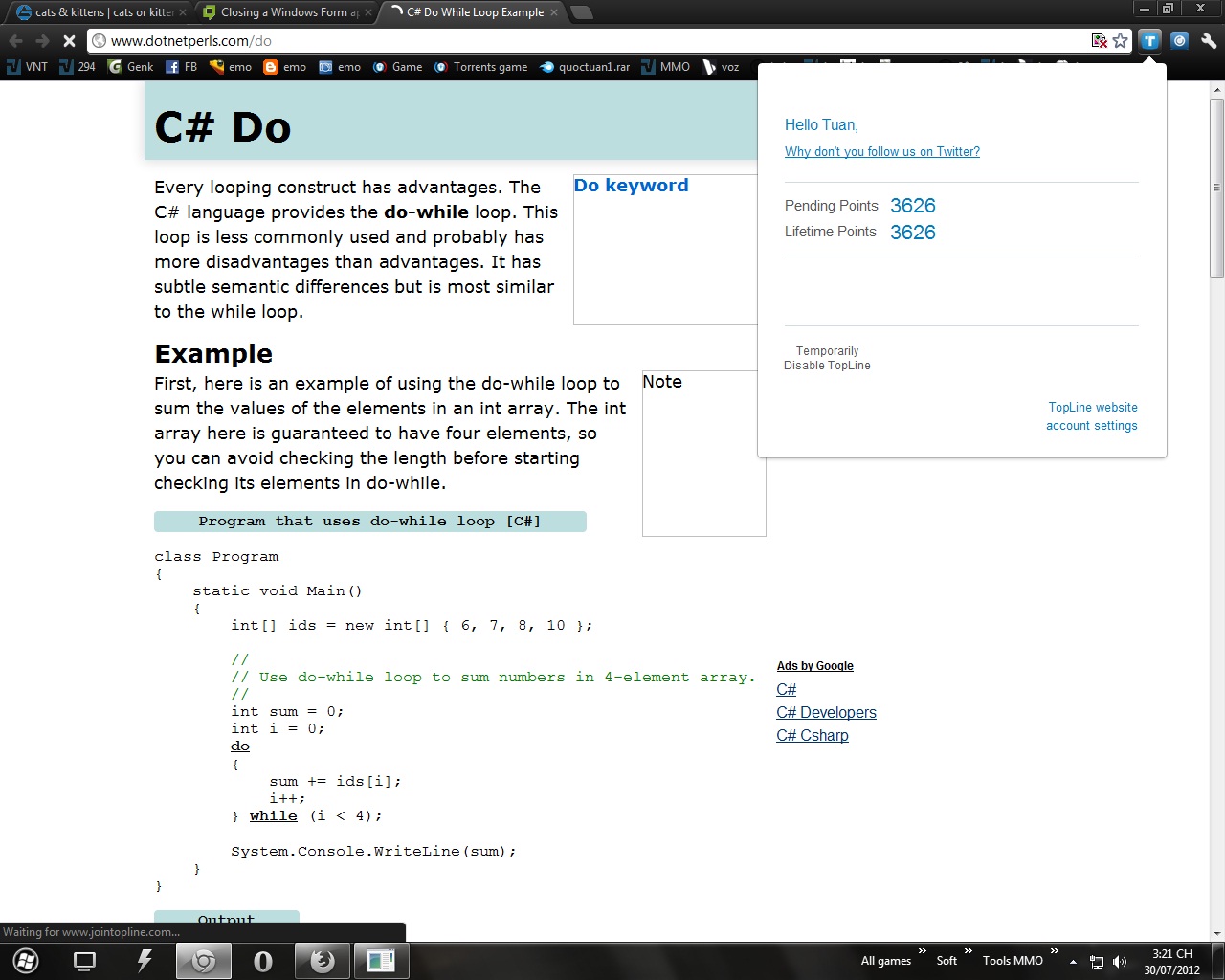Viewport: 1225px width, 980px height.
Task: Click the follow us on Twitter link
Action: [x=881, y=151]
